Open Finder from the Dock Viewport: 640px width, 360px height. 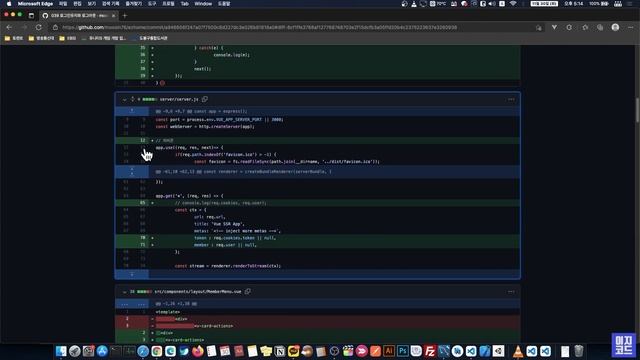[x=61, y=351]
